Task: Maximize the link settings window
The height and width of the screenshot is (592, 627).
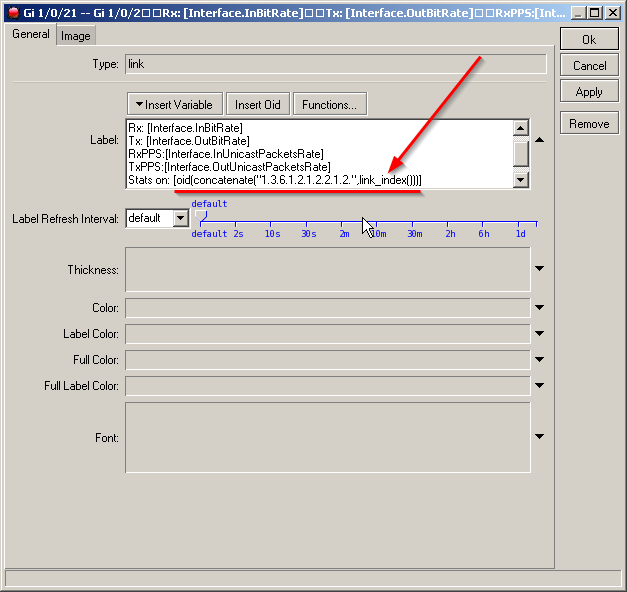Action: pyautogui.click(x=595, y=13)
